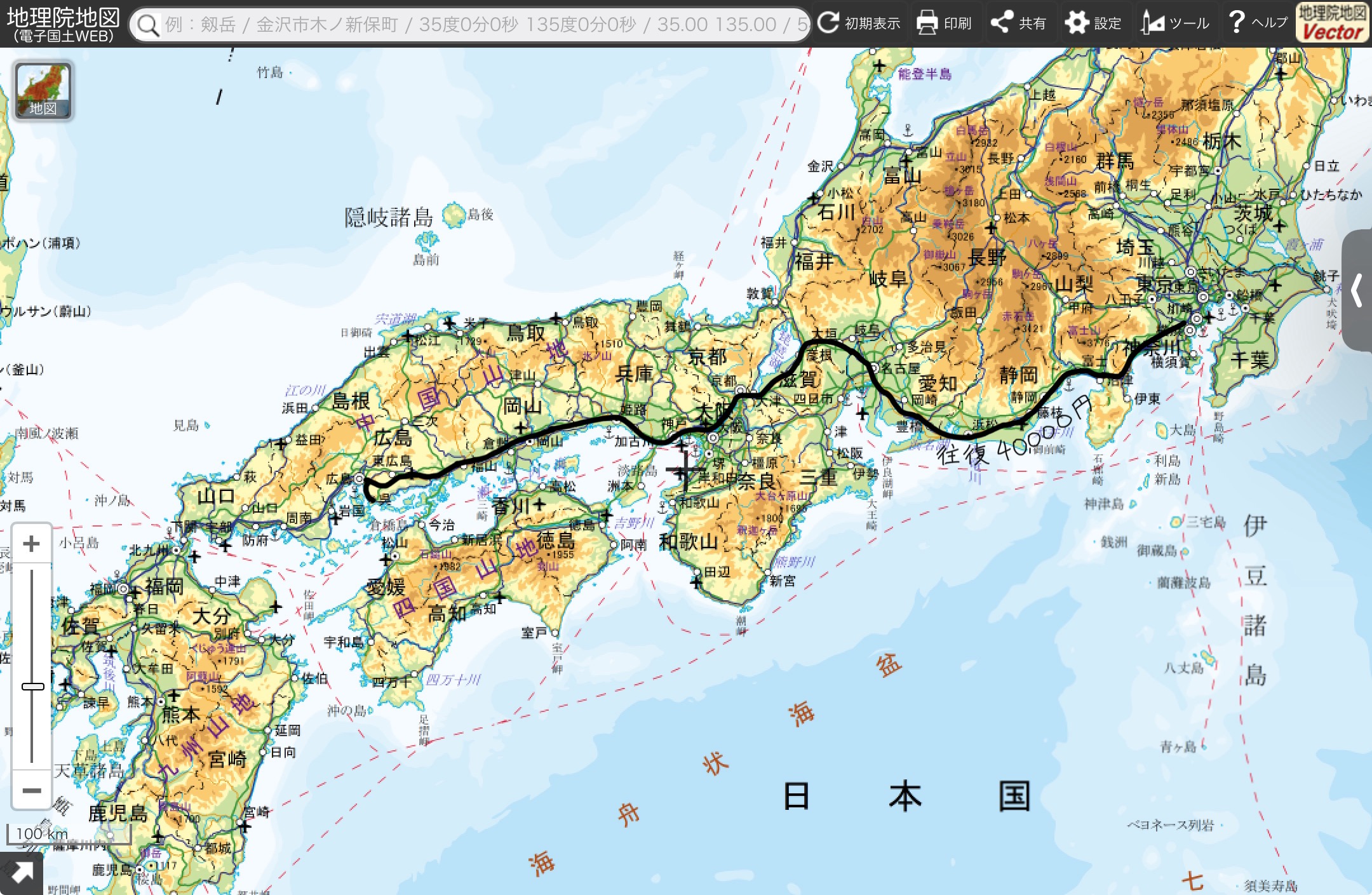Click the search magnifier icon
Screen dimensions: 1372x895
point(148,25)
